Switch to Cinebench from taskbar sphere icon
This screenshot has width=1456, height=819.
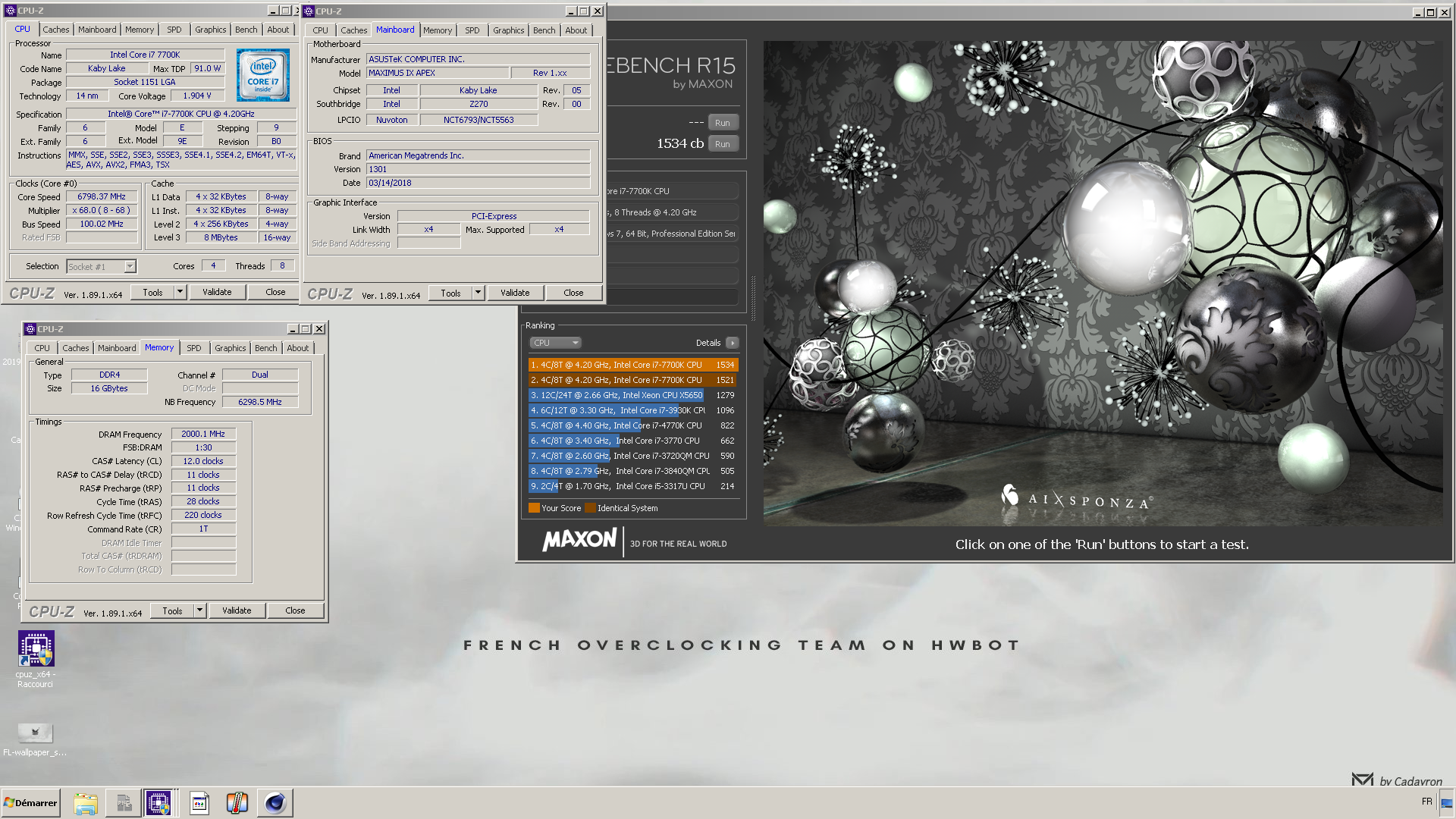pos(275,803)
